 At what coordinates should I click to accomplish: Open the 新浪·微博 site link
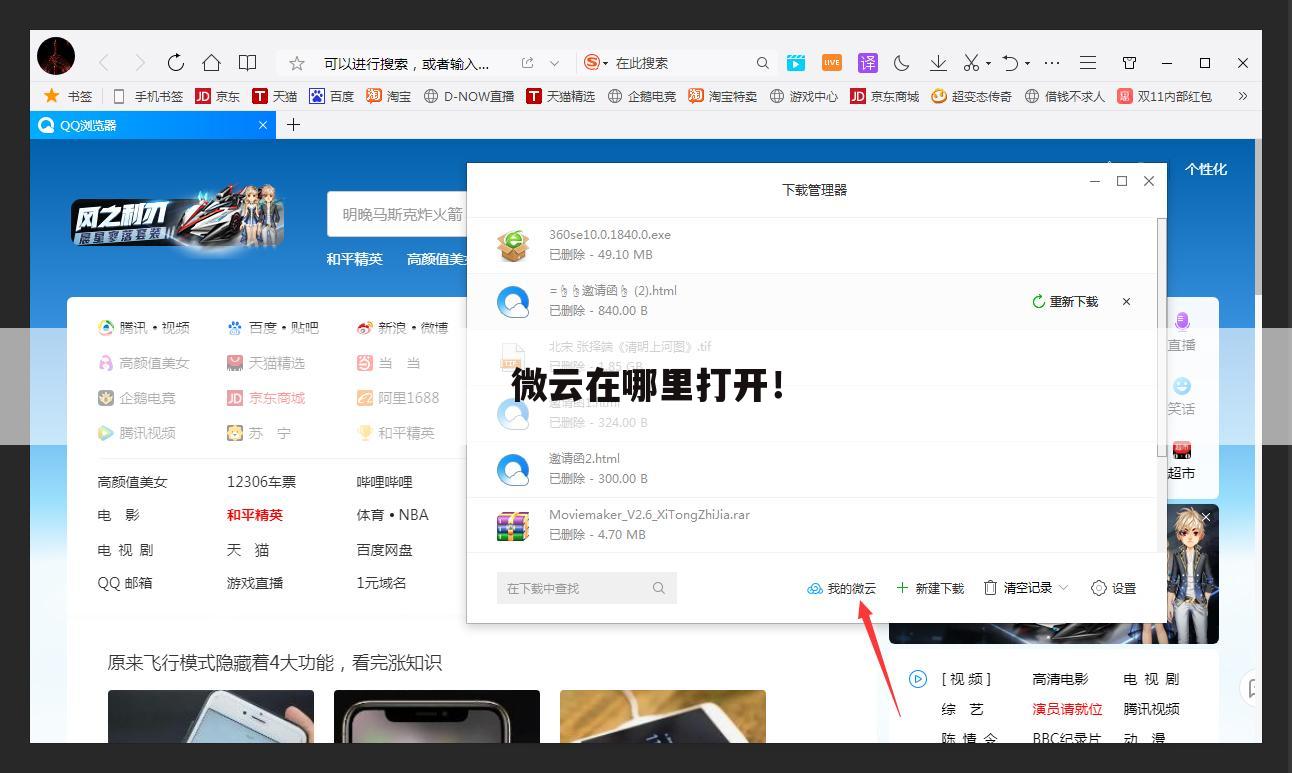coord(402,327)
